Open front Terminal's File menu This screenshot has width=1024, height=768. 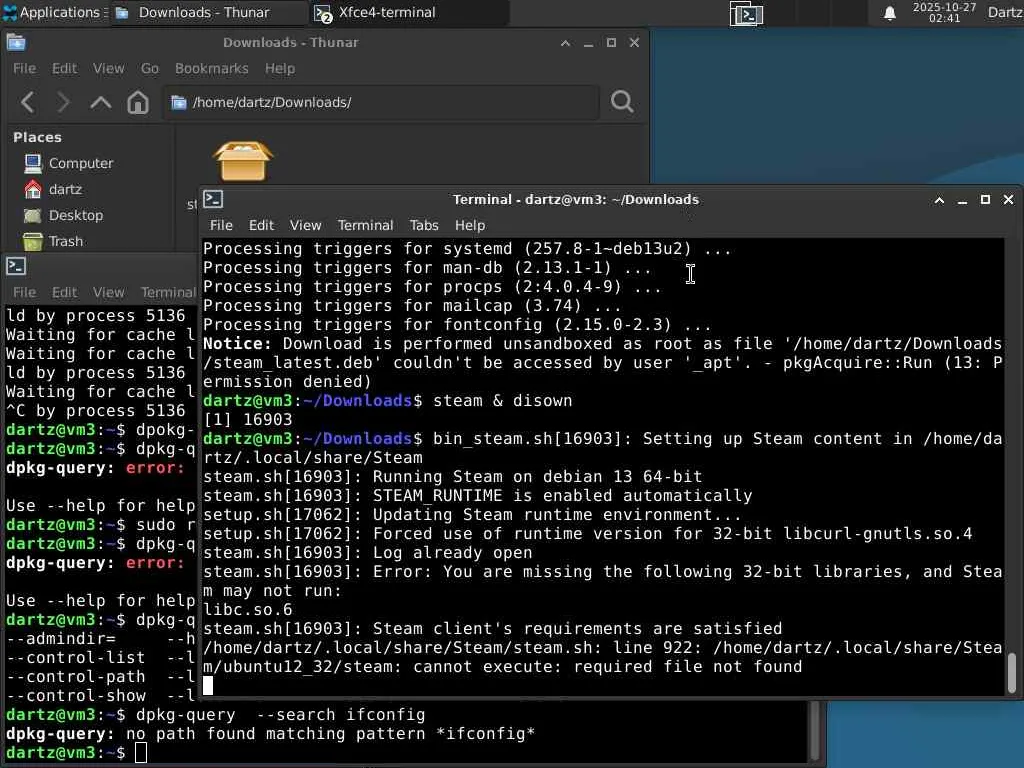point(221,225)
